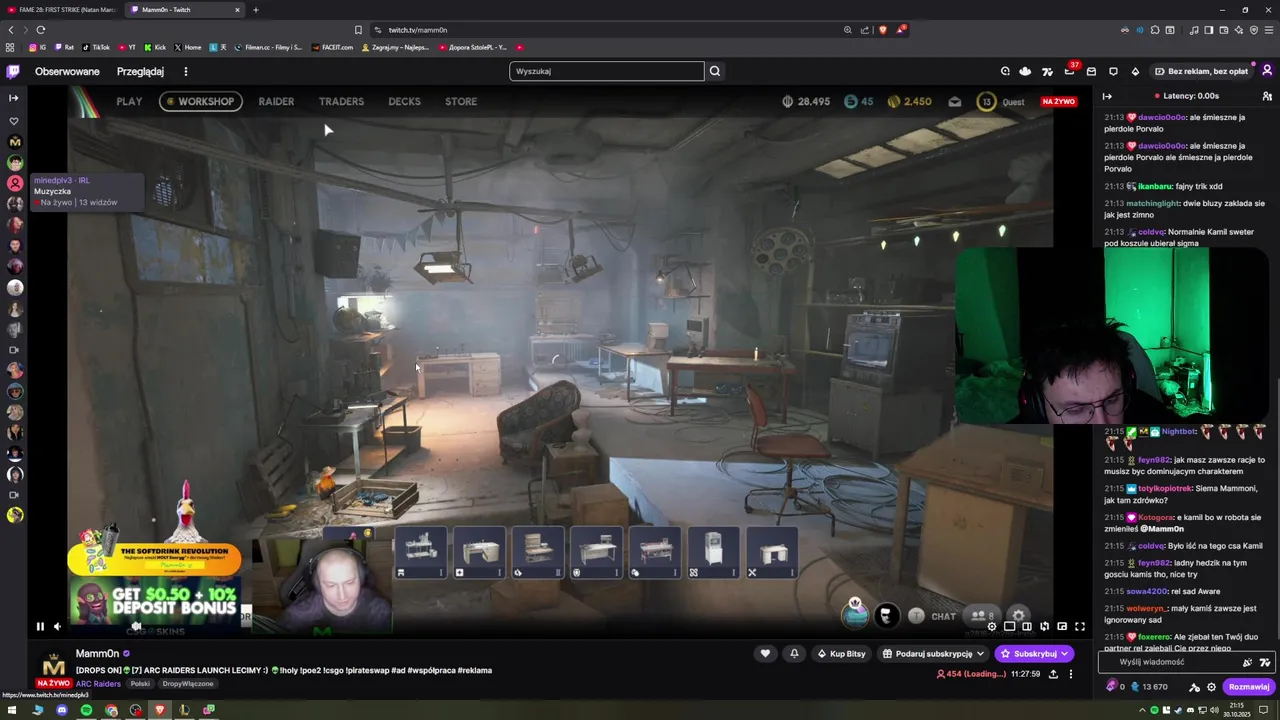Open the chat community users icon

click(x=1267, y=96)
